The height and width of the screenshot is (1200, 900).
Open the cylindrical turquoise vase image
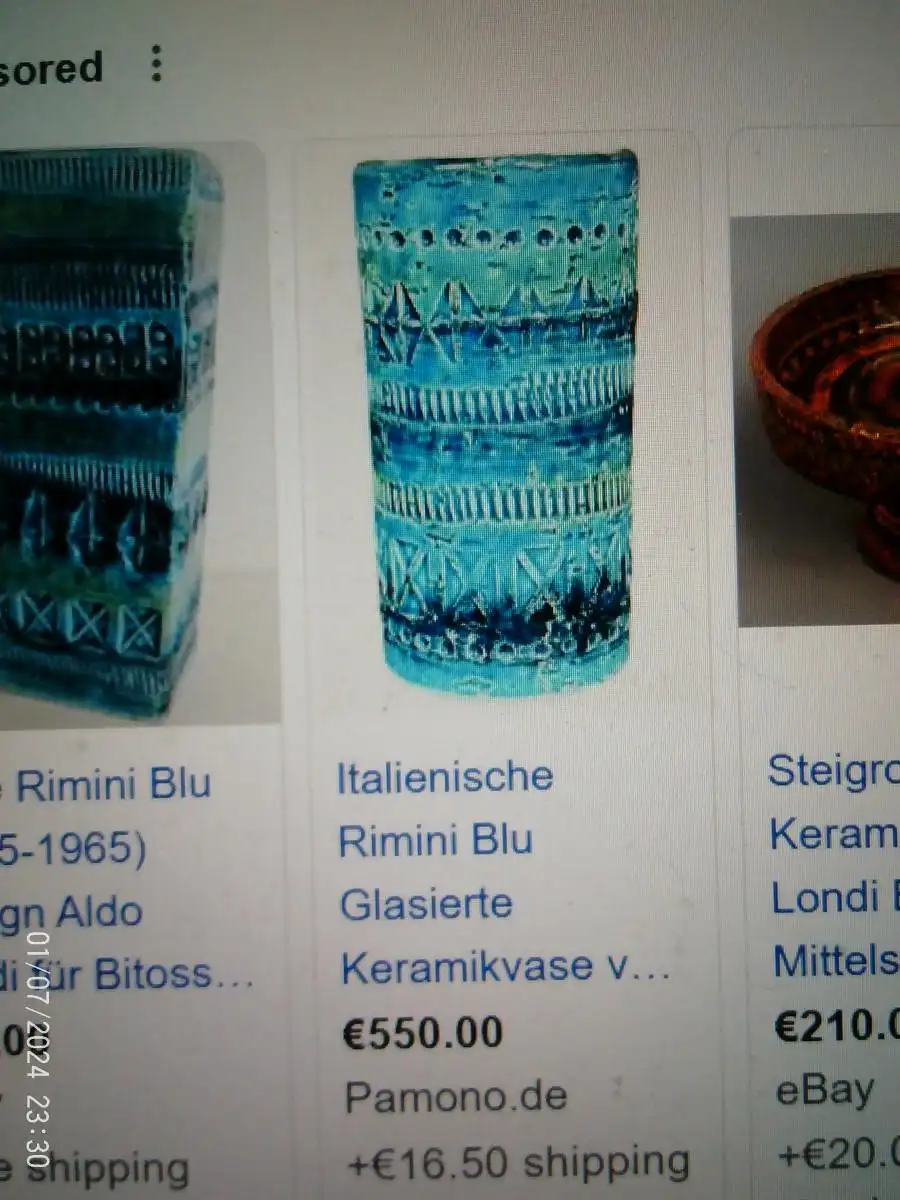497,422
